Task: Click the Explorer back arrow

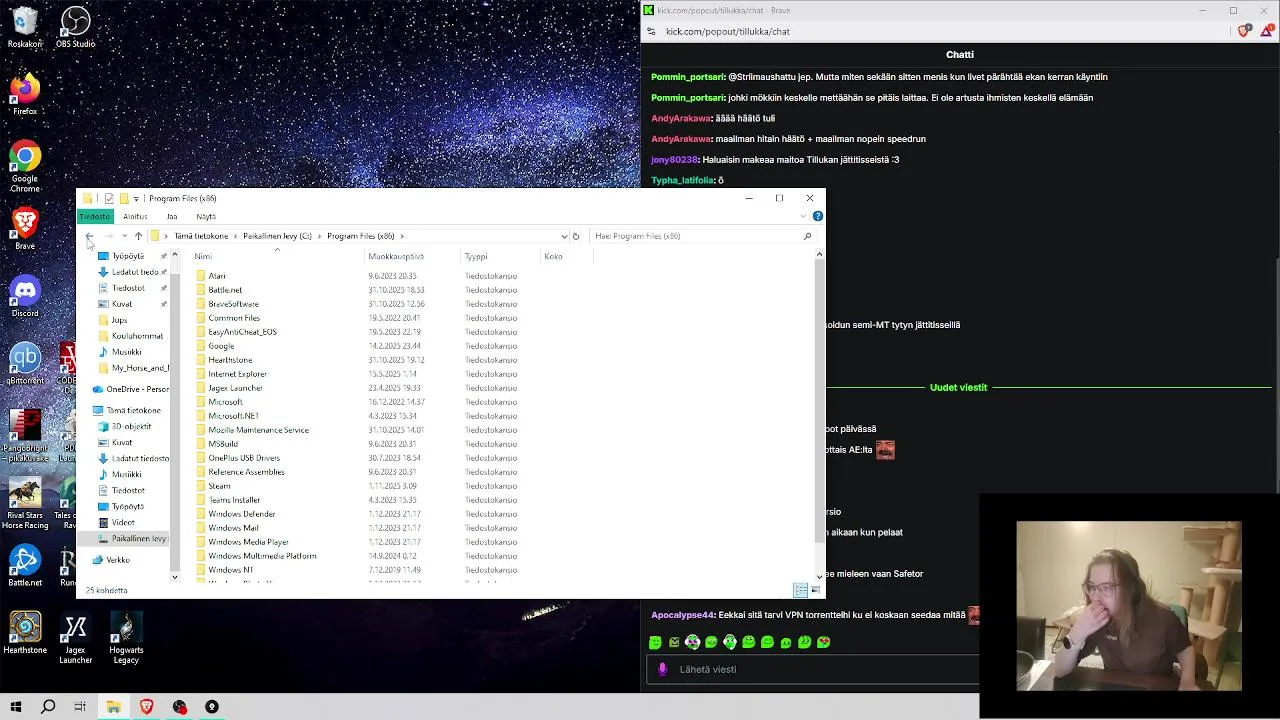Action: [90, 236]
